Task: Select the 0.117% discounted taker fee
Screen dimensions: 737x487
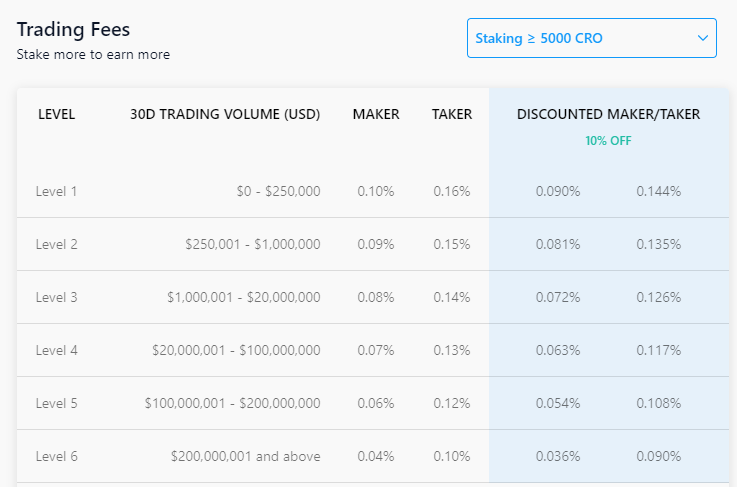Action: [658, 350]
